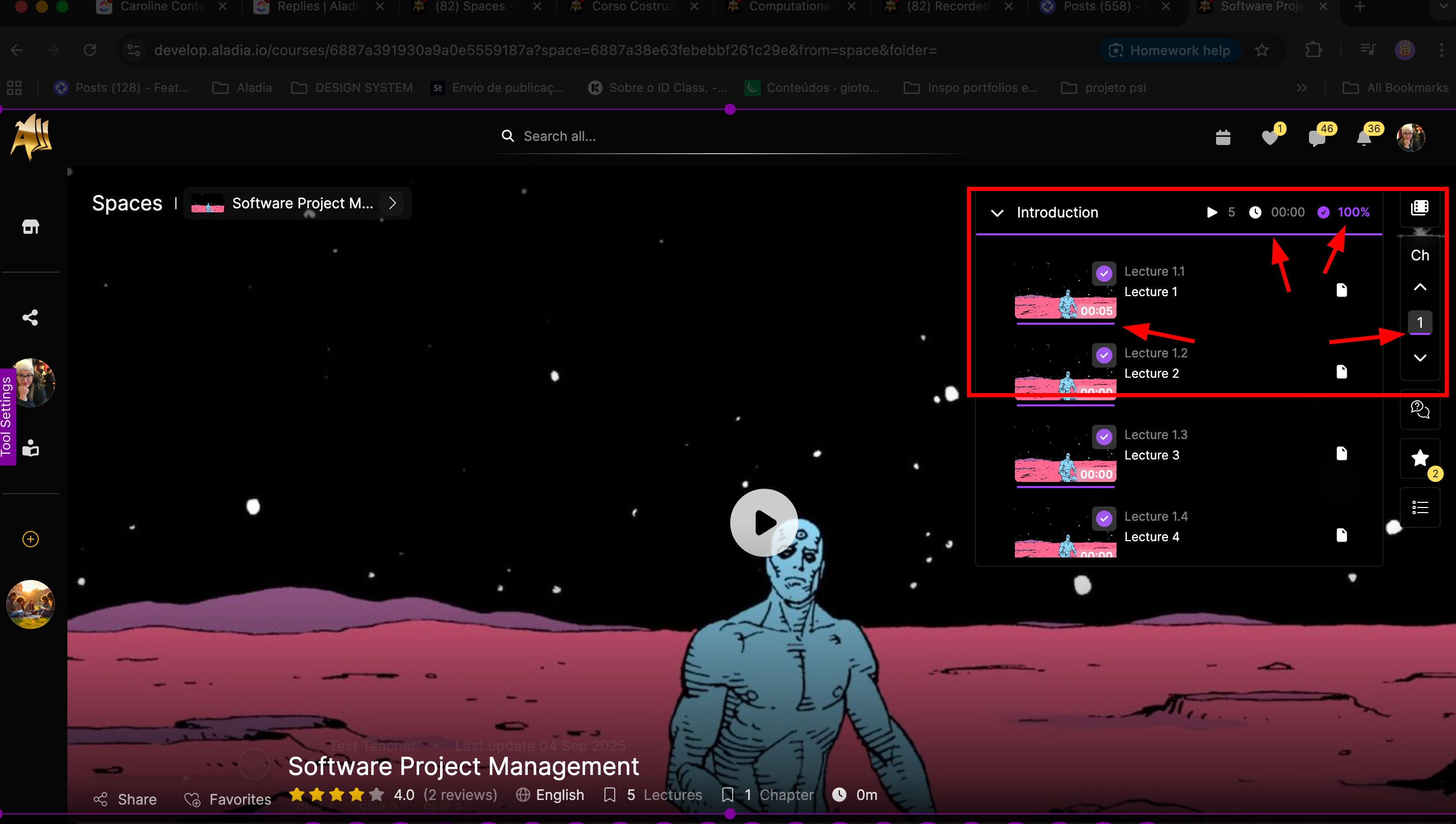Select chapter number 1 in the right rail
Screen dimensions: 1456x824
1420,323
